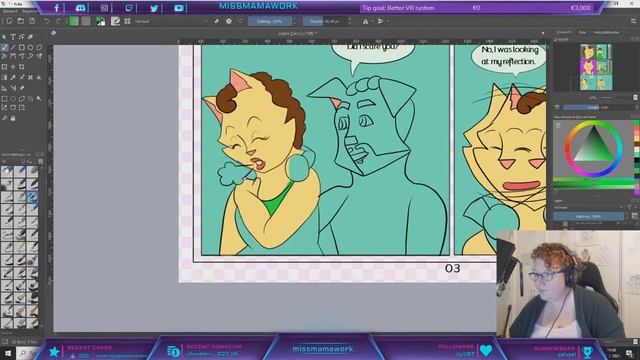This screenshot has height=360, width=640.
Task: Choose the highlighted blue brush preset
Action: (32, 197)
